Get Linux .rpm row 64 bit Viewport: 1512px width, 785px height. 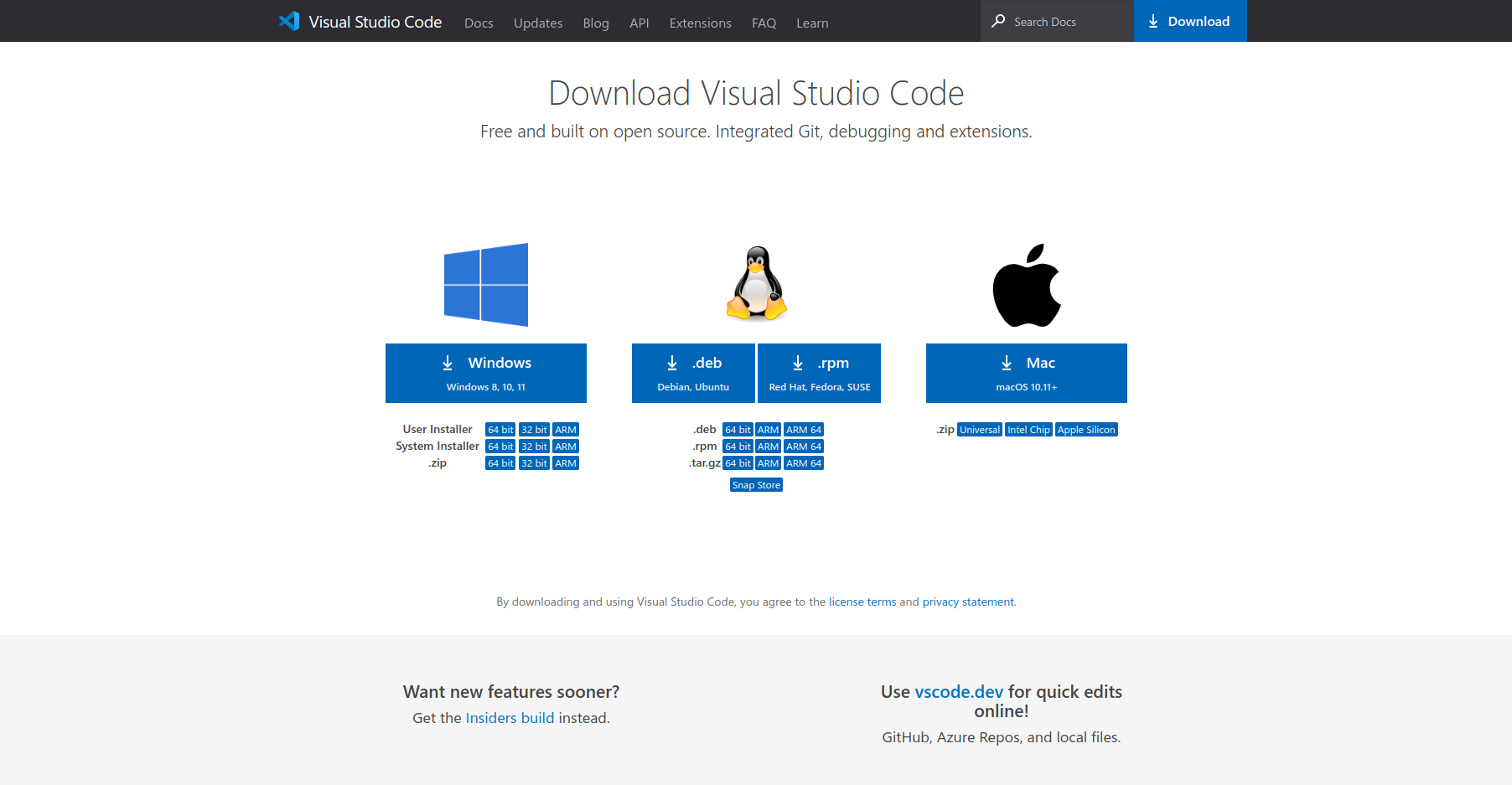click(738, 447)
